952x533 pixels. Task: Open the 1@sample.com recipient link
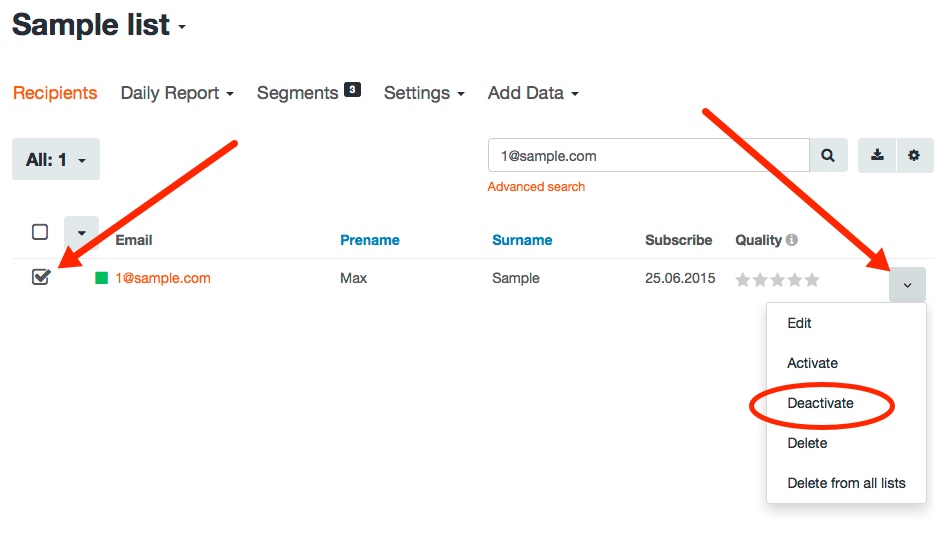[163, 278]
